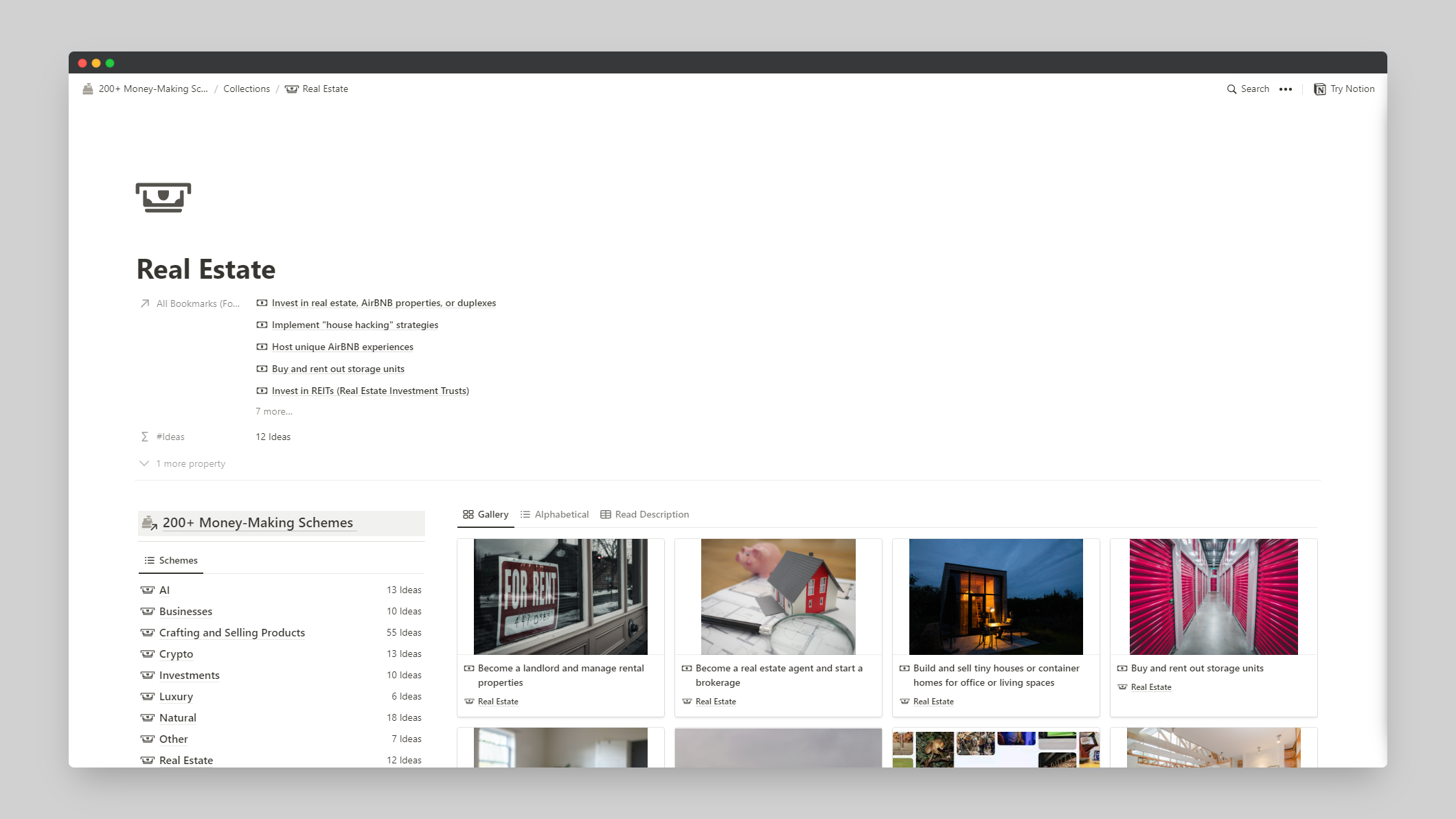Click the #Ideas rollup sigma icon
The height and width of the screenshot is (819, 1456).
click(x=145, y=437)
